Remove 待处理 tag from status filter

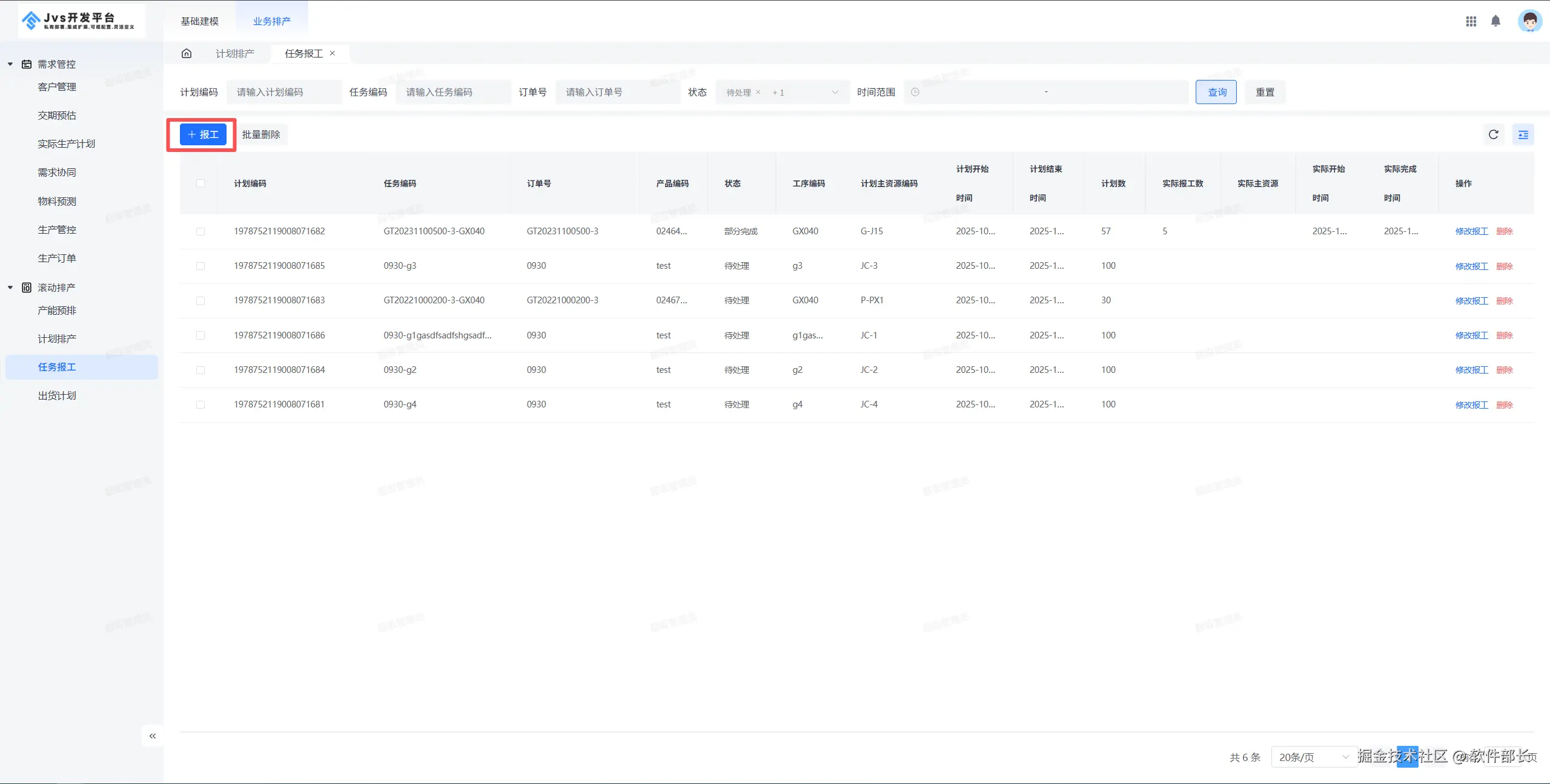coord(758,92)
